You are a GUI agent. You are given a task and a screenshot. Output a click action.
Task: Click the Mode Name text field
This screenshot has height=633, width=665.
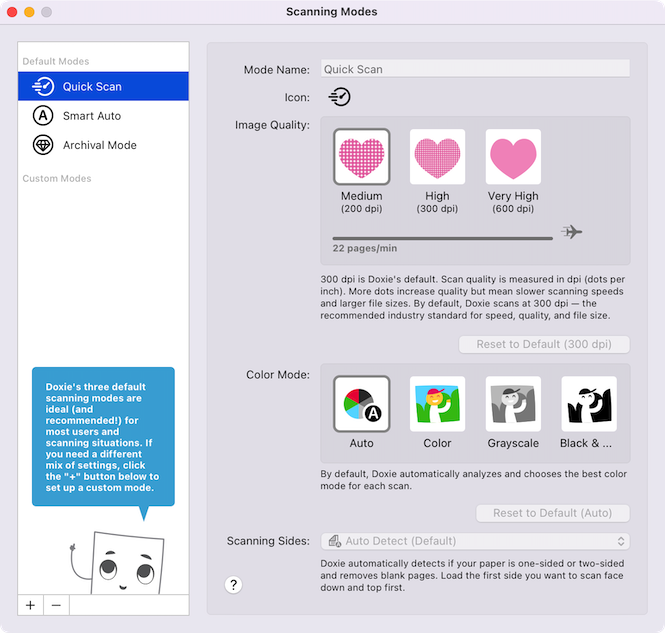pos(475,69)
